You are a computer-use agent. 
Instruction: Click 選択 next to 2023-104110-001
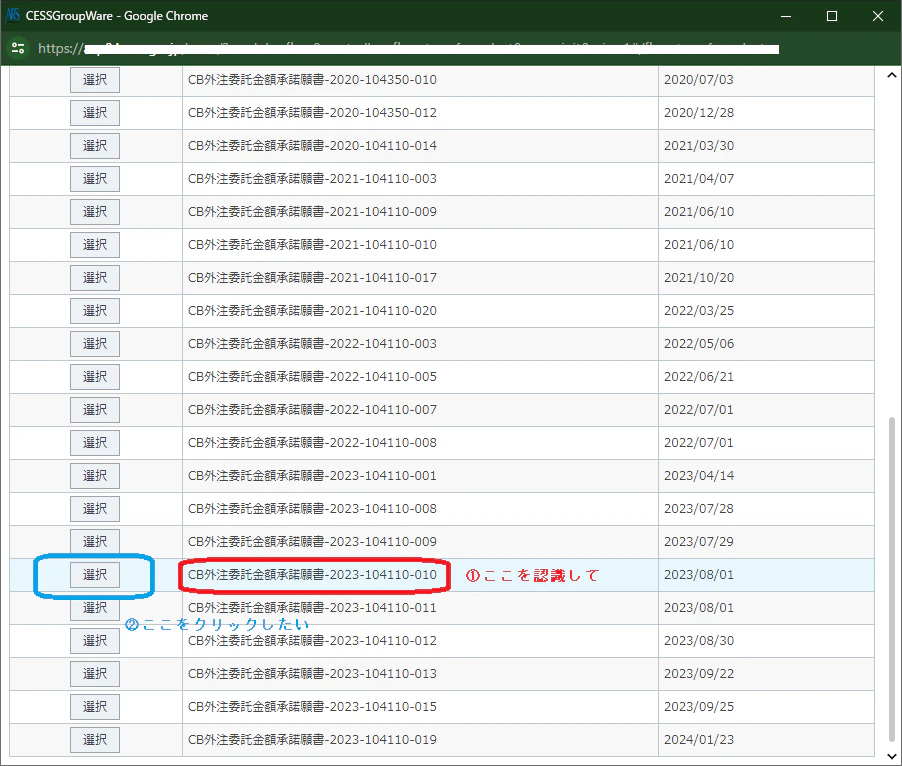tap(94, 475)
